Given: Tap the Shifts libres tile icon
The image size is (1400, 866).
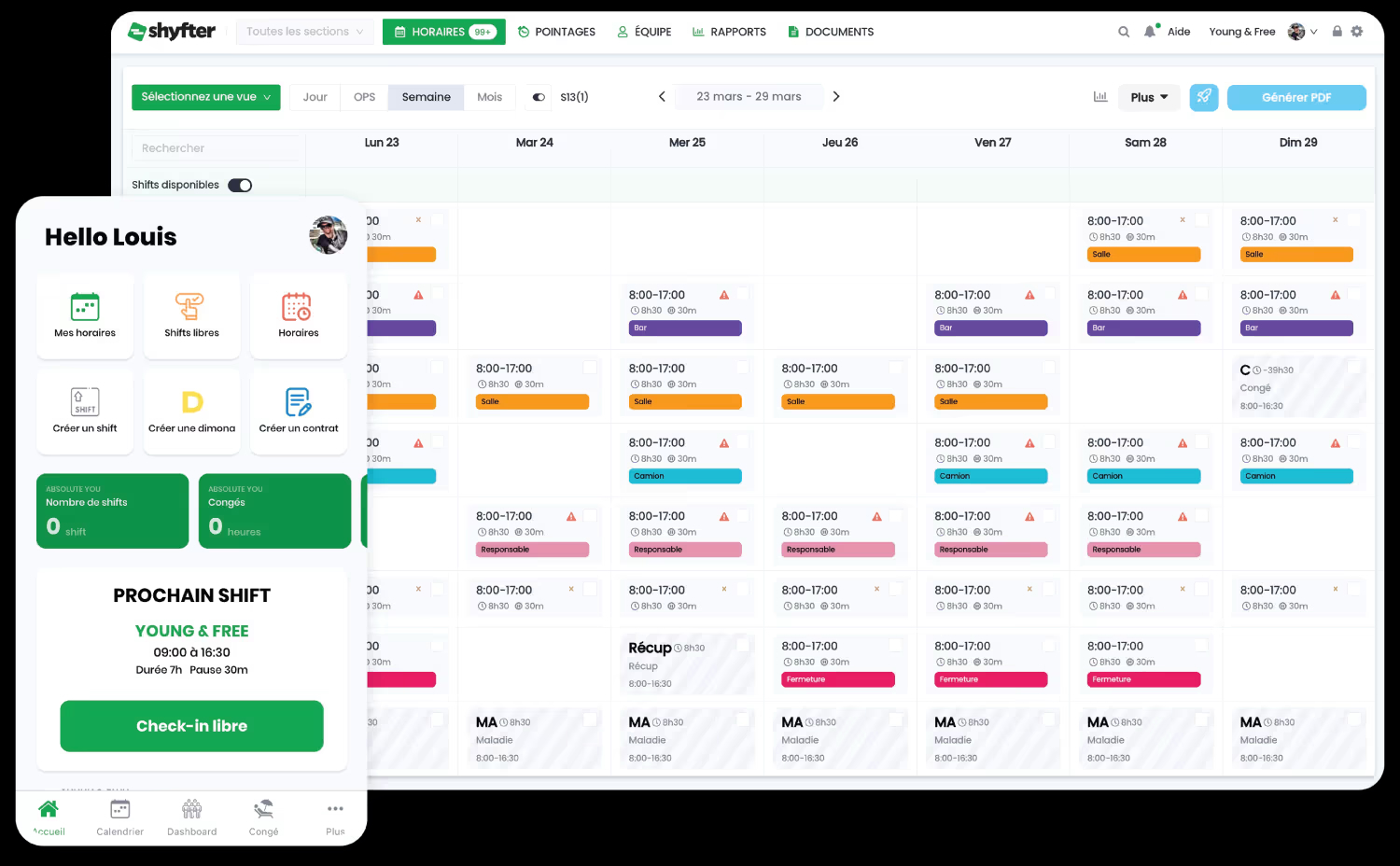Looking at the screenshot, I should coord(190,307).
